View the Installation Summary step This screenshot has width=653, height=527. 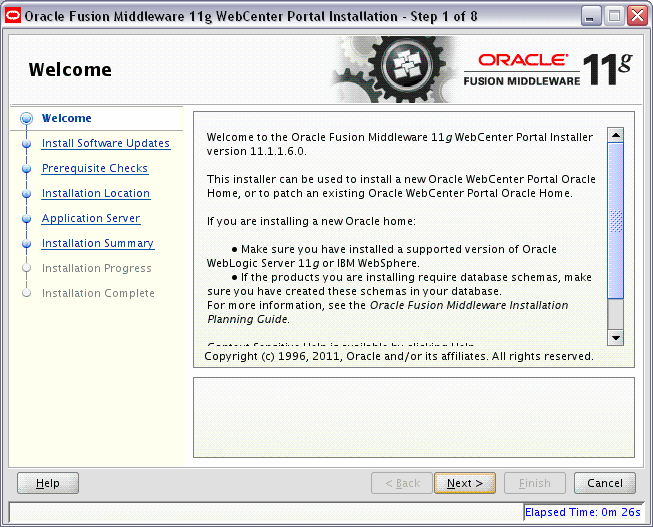point(98,243)
